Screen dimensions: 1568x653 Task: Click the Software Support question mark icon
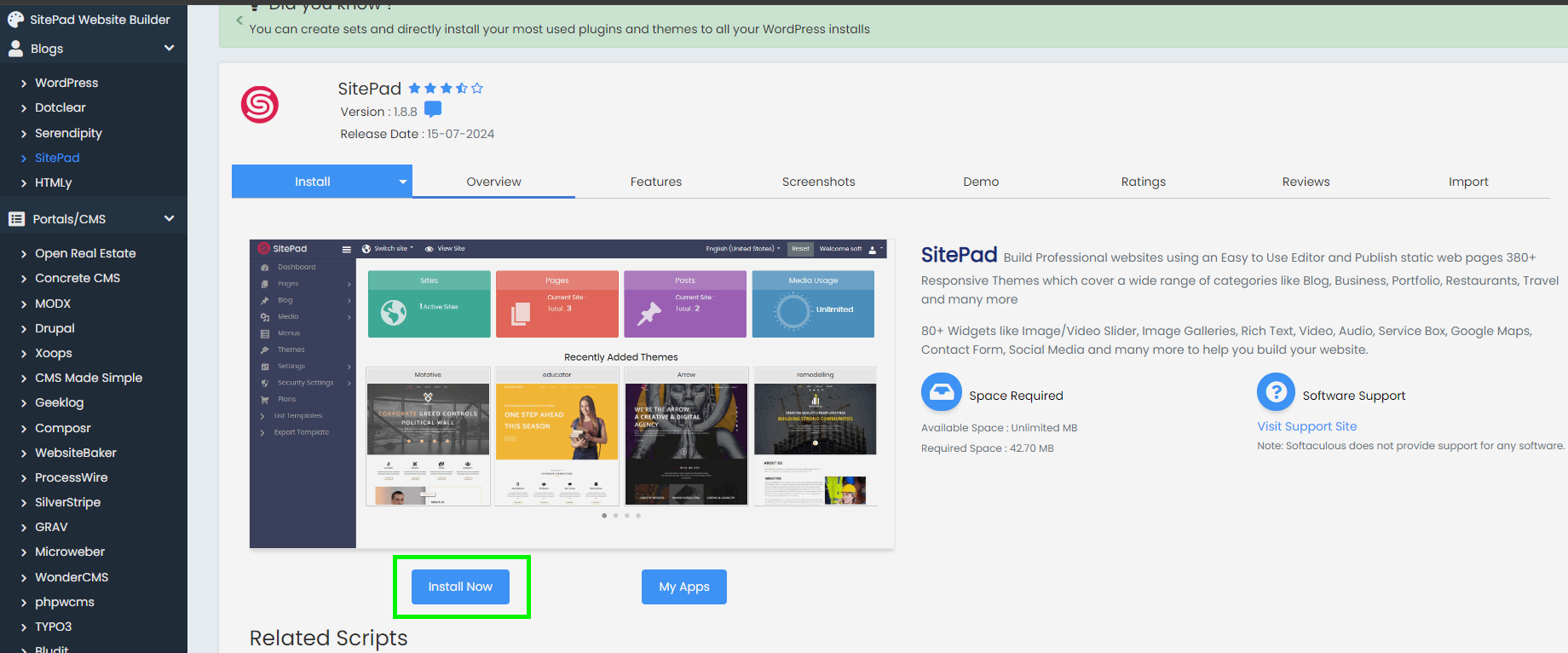[1276, 392]
